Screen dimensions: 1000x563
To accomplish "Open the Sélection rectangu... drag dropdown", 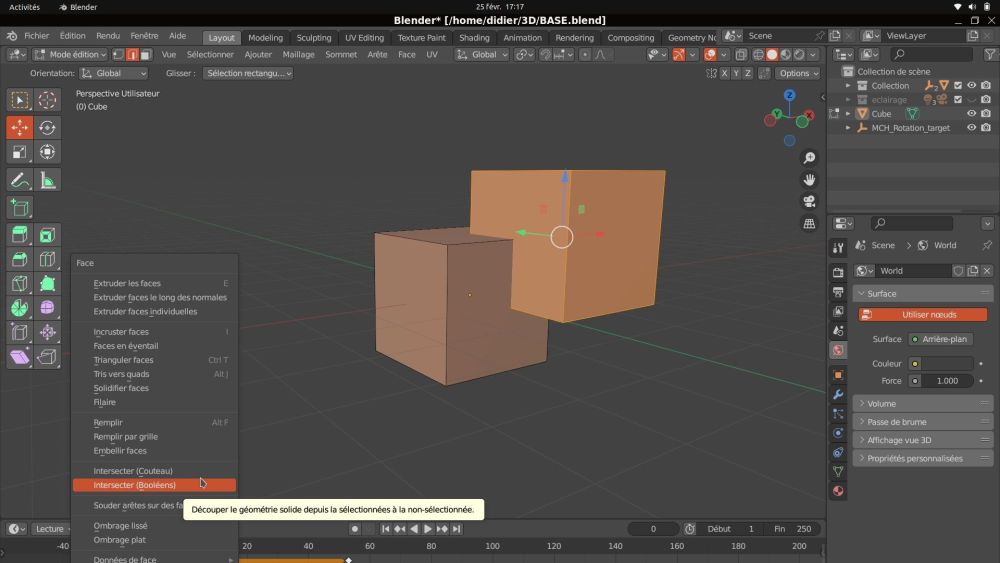I will (248, 73).
